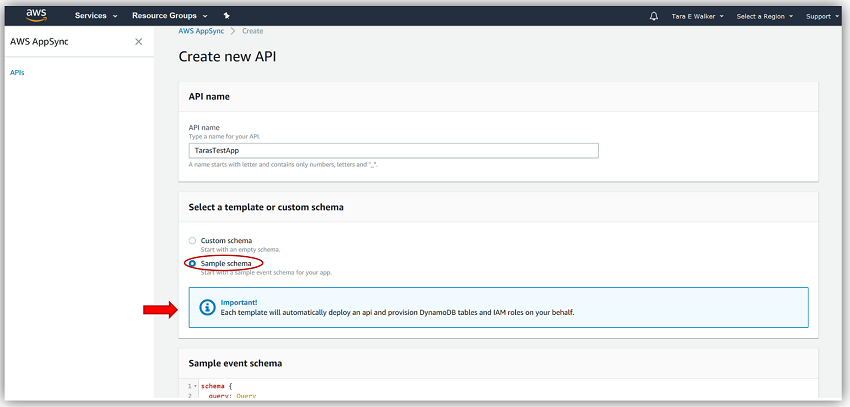Open the Select a Region dropdown
850x407 pixels.
765,16
